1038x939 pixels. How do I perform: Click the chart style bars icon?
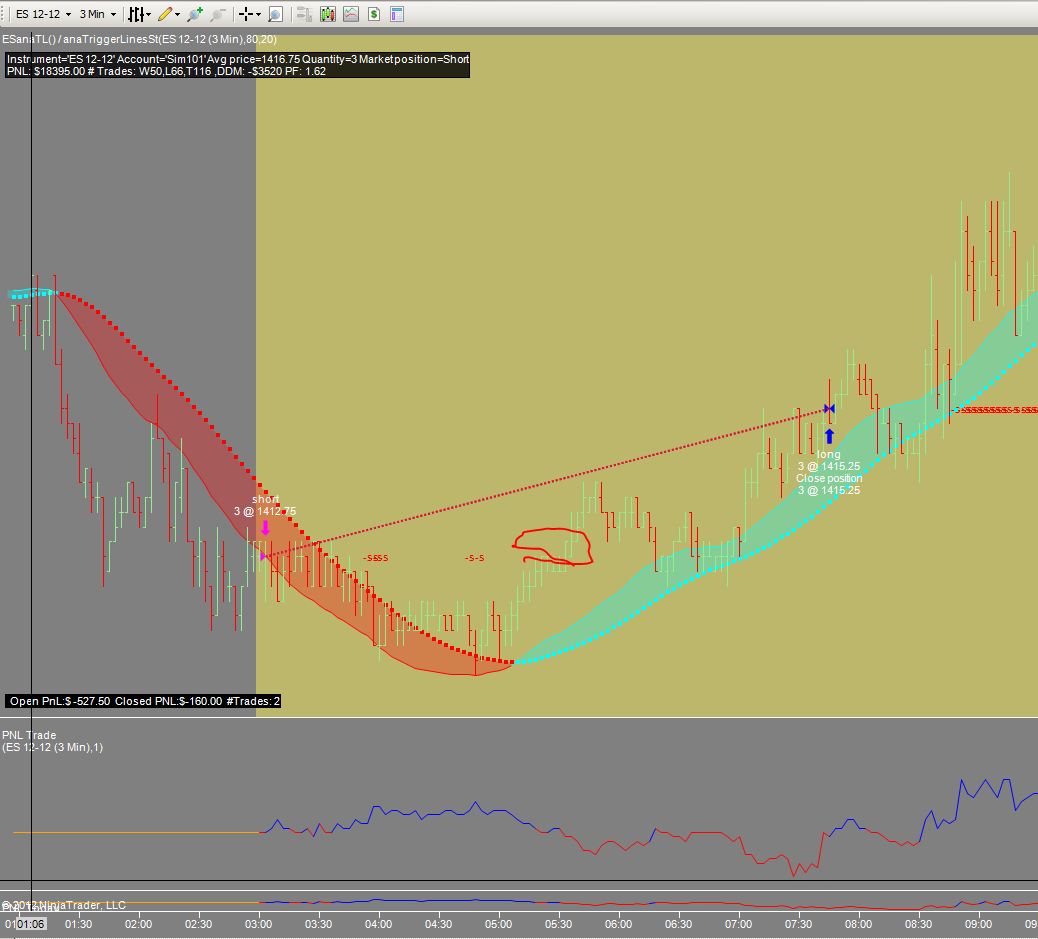coord(136,14)
